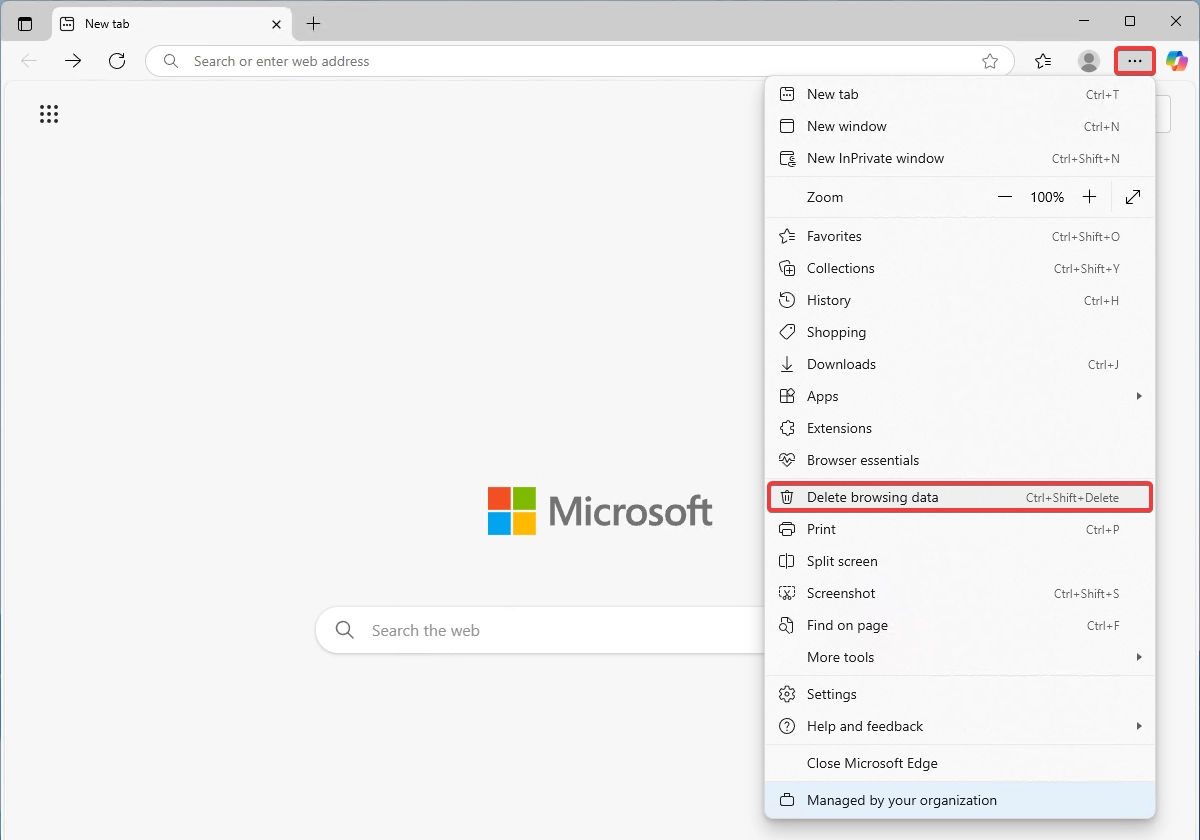Select Find on page

pyautogui.click(x=960, y=625)
